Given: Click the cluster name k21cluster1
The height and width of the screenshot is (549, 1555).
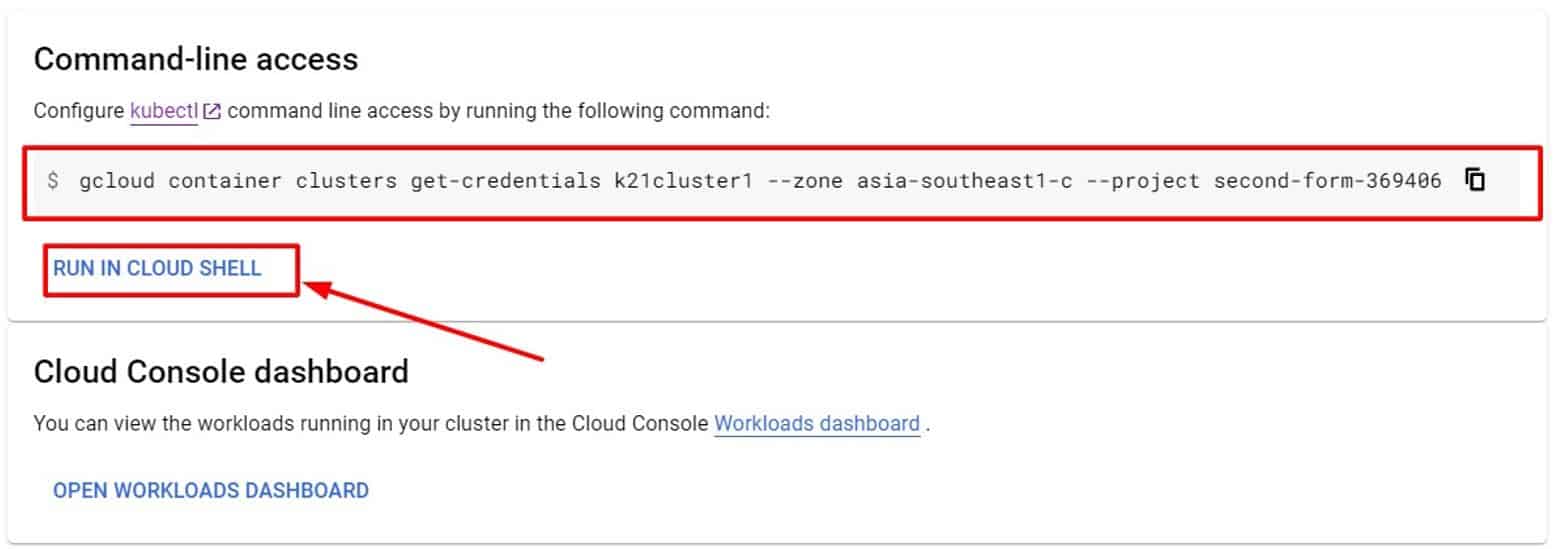Looking at the screenshot, I should tap(683, 181).
